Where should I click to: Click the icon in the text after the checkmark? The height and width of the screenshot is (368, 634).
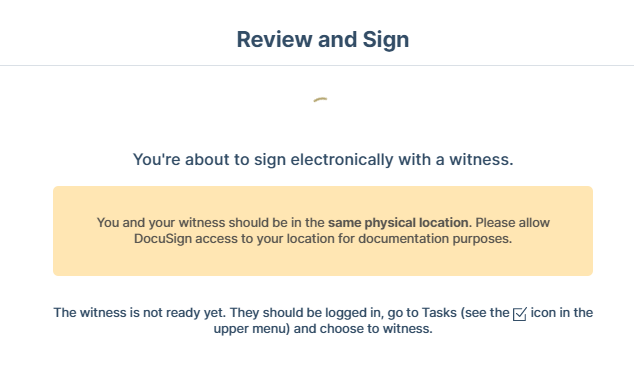(543, 313)
